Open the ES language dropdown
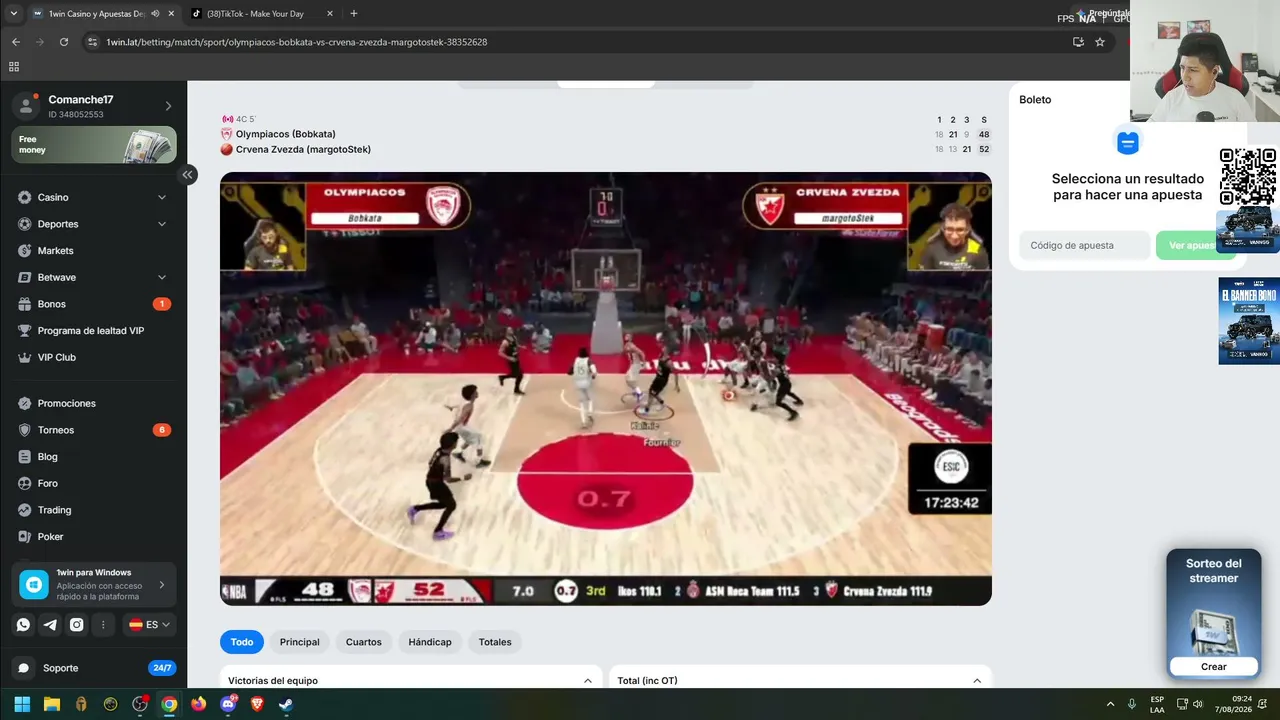 click(x=150, y=625)
